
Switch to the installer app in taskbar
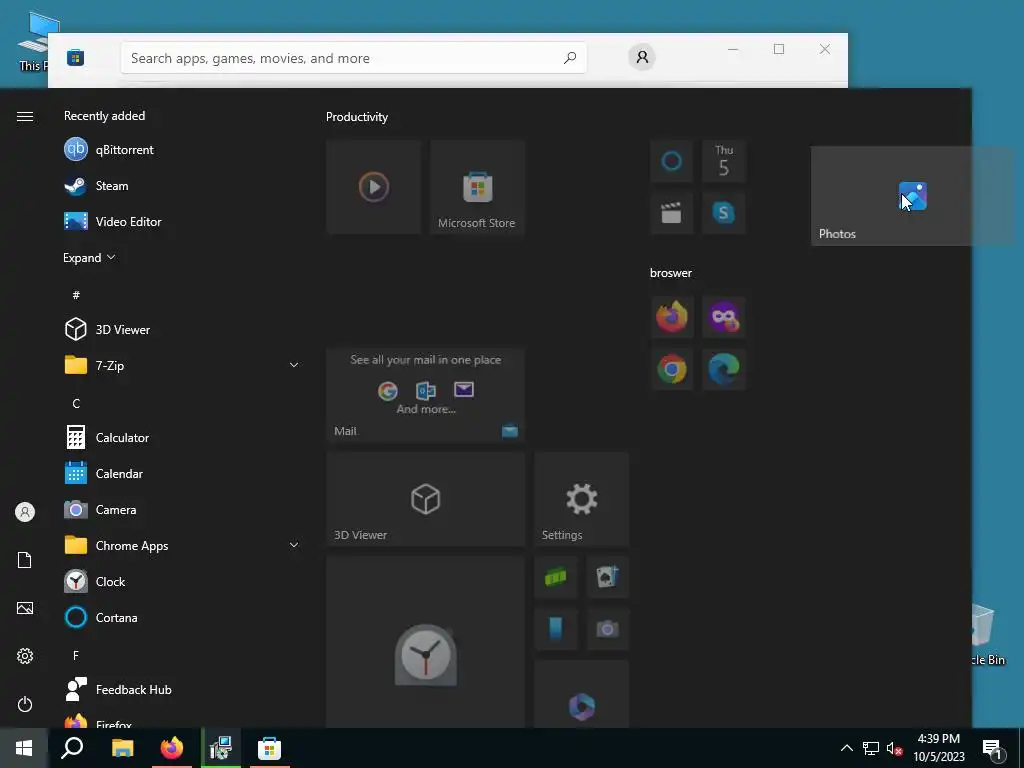point(221,748)
